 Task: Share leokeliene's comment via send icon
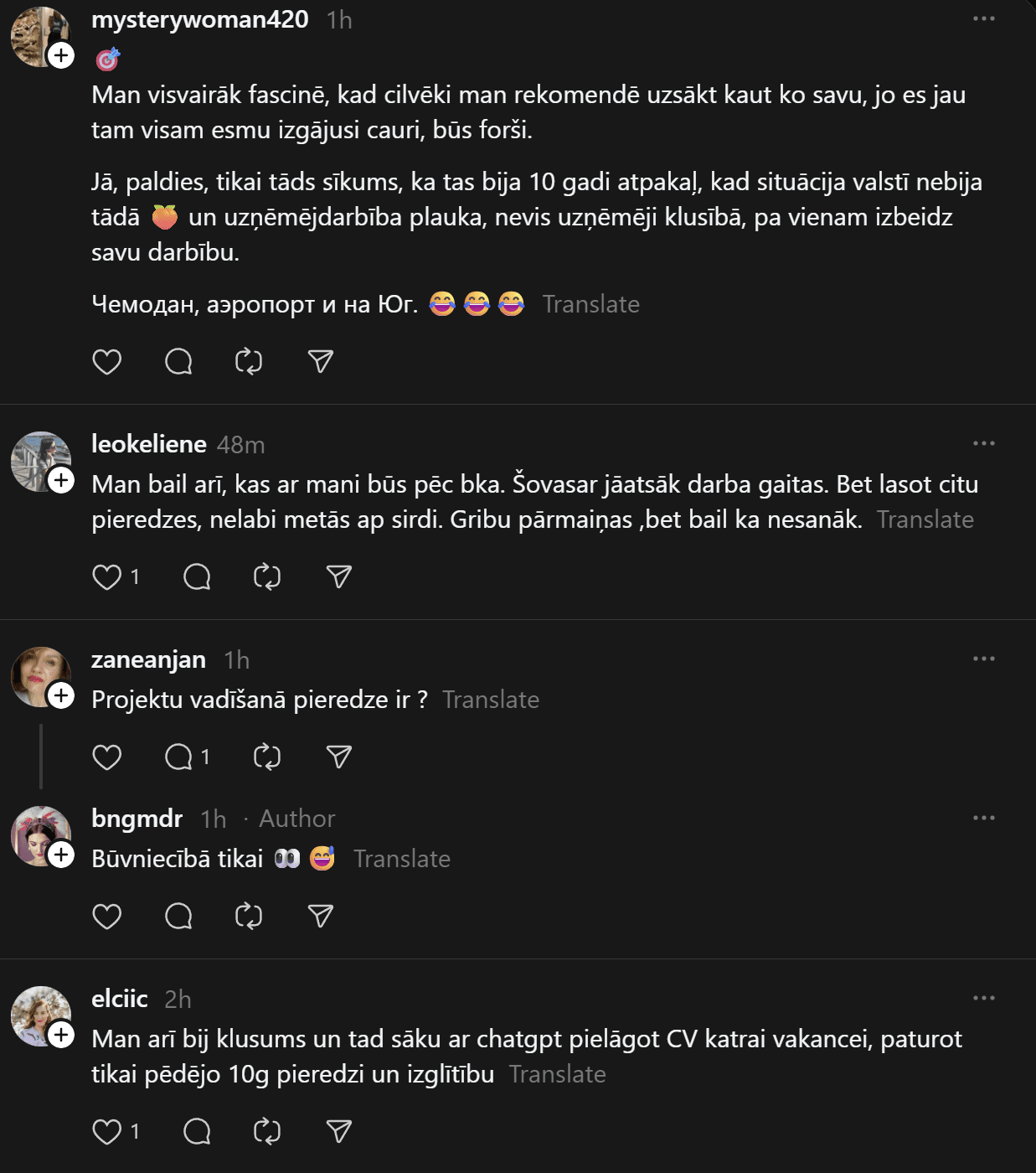pos(338,577)
